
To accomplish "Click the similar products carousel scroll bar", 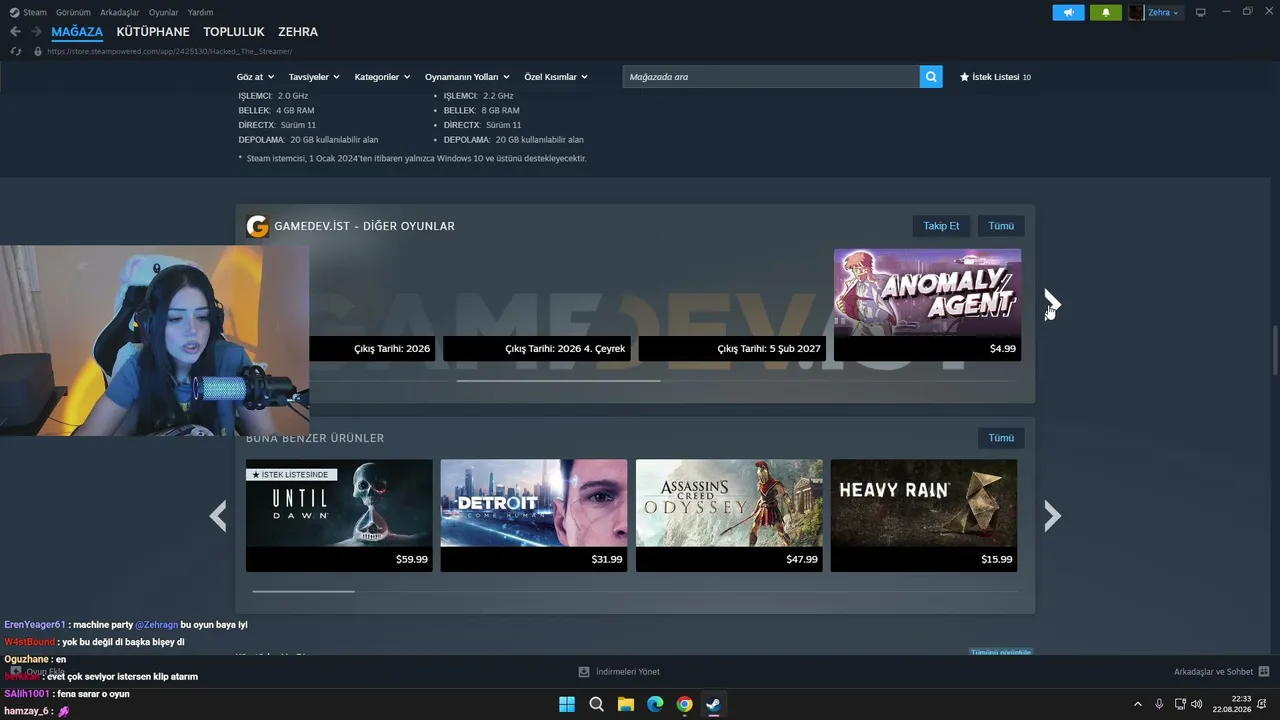I will tap(303, 591).
